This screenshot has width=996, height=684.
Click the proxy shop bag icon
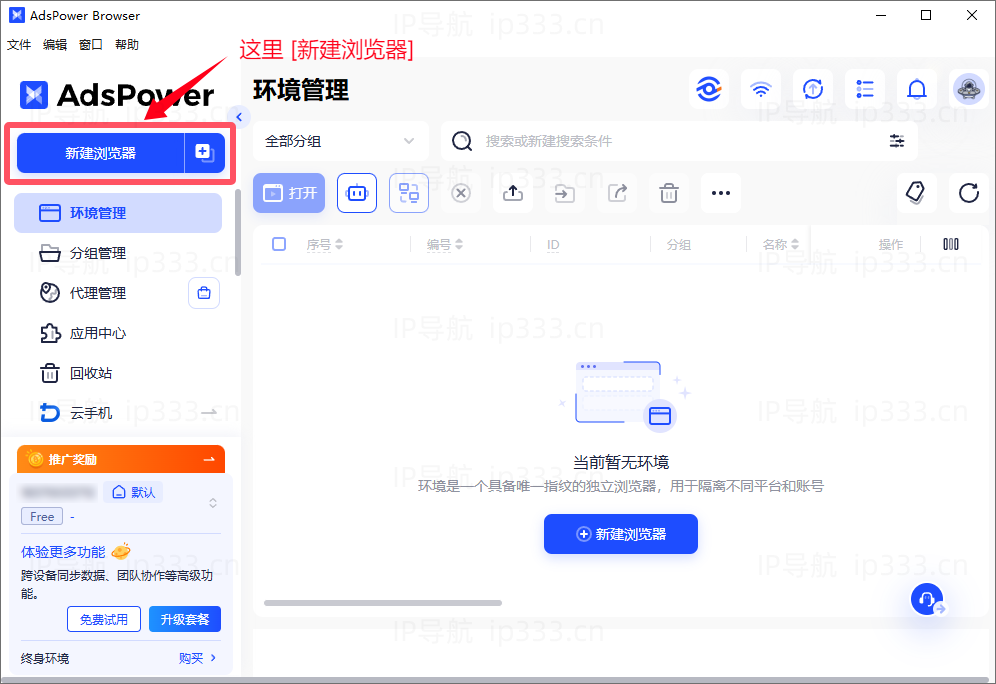pyautogui.click(x=204, y=293)
